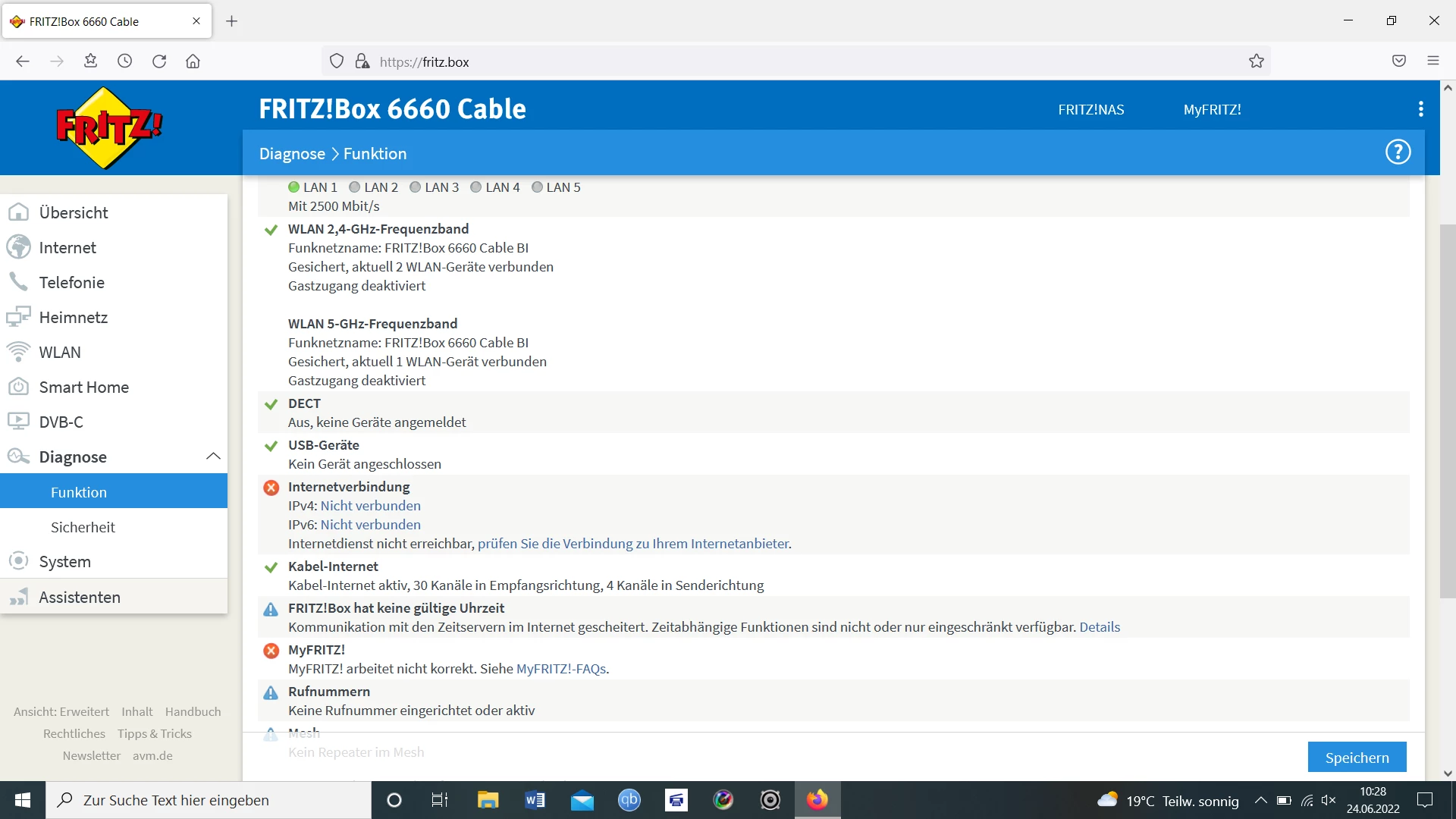The width and height of the screenshot is (1456, 819).
Task: Click the FRITZ! logo
Action: pyautogui.click(x=109, y=127)
